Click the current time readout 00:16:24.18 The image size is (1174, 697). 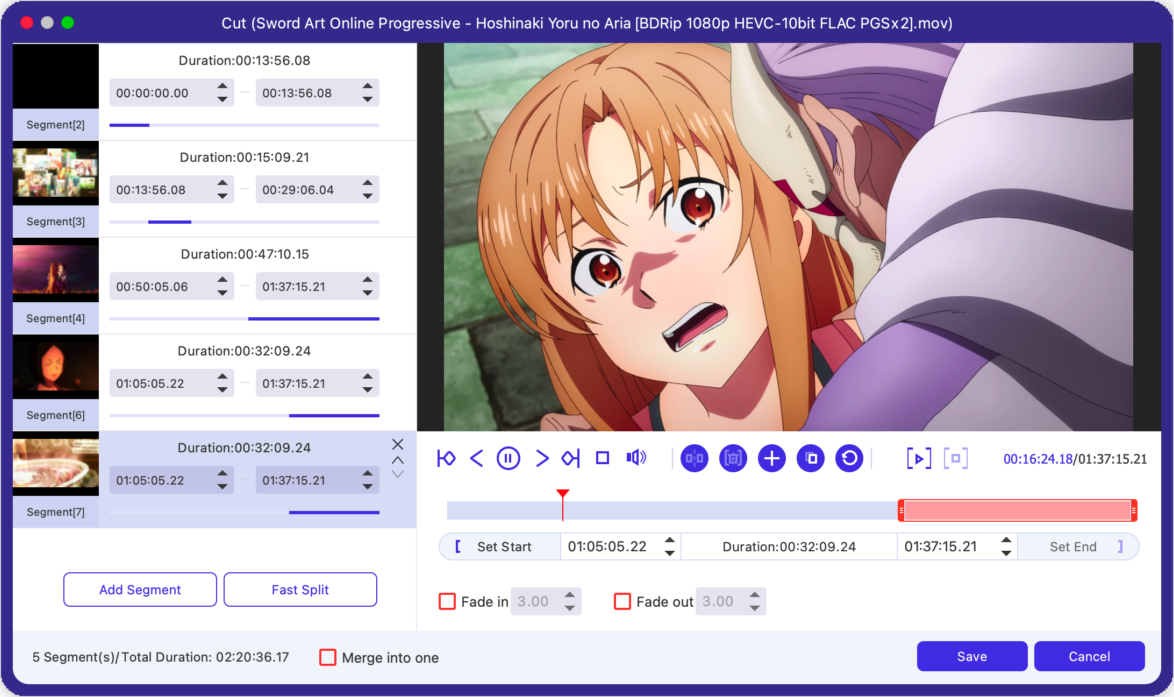[x=1038, y=459]
